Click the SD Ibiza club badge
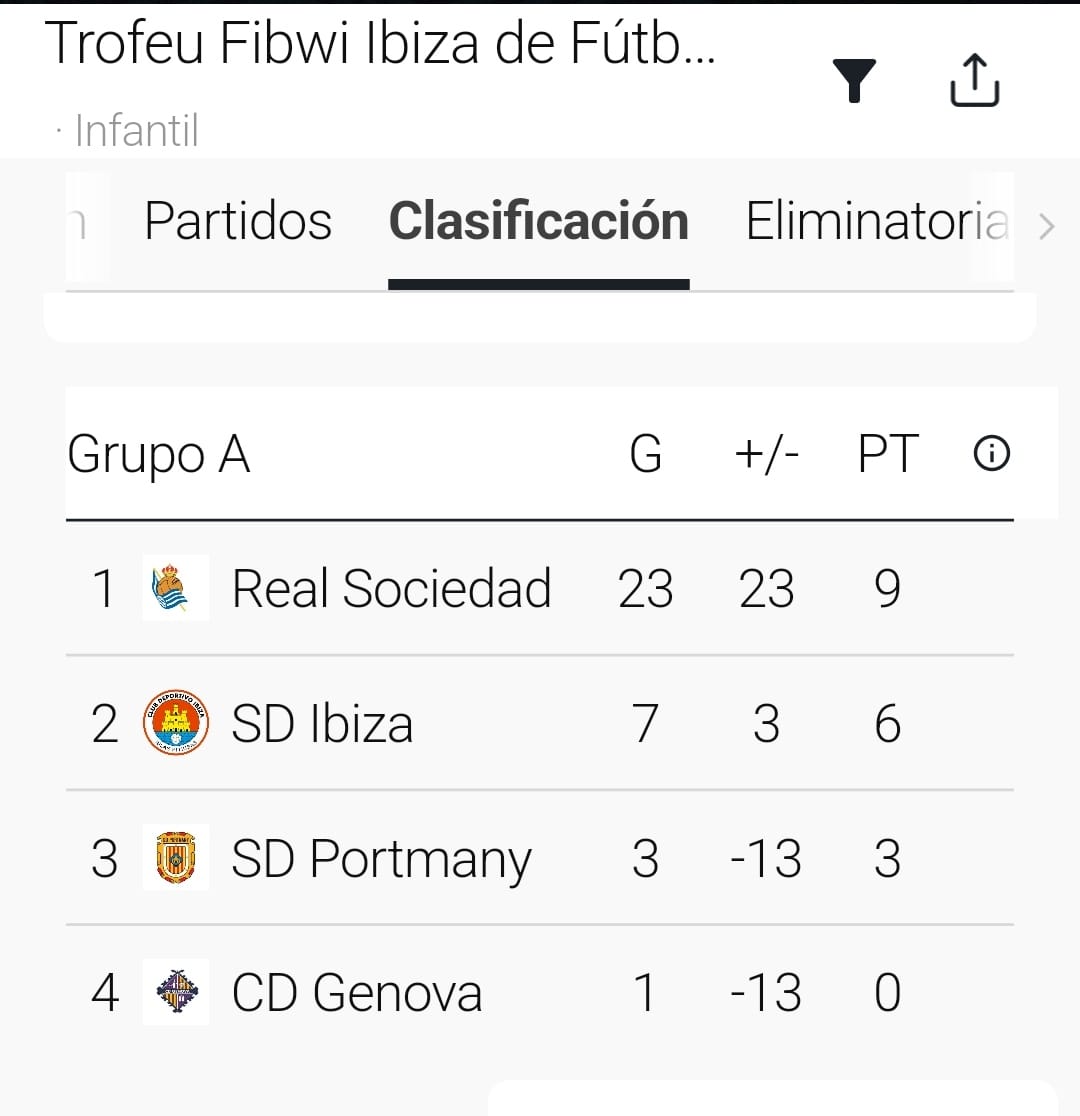Viewport: 1080px width, 1116px height. tap(176, 723)
